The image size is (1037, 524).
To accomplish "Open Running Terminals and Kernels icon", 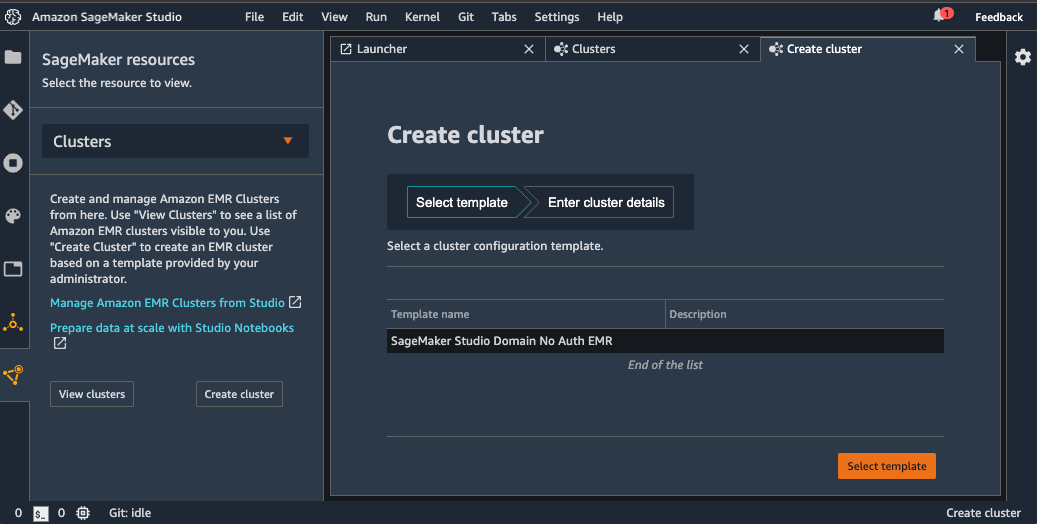I will pyautogui.click(x=13, y=163).
